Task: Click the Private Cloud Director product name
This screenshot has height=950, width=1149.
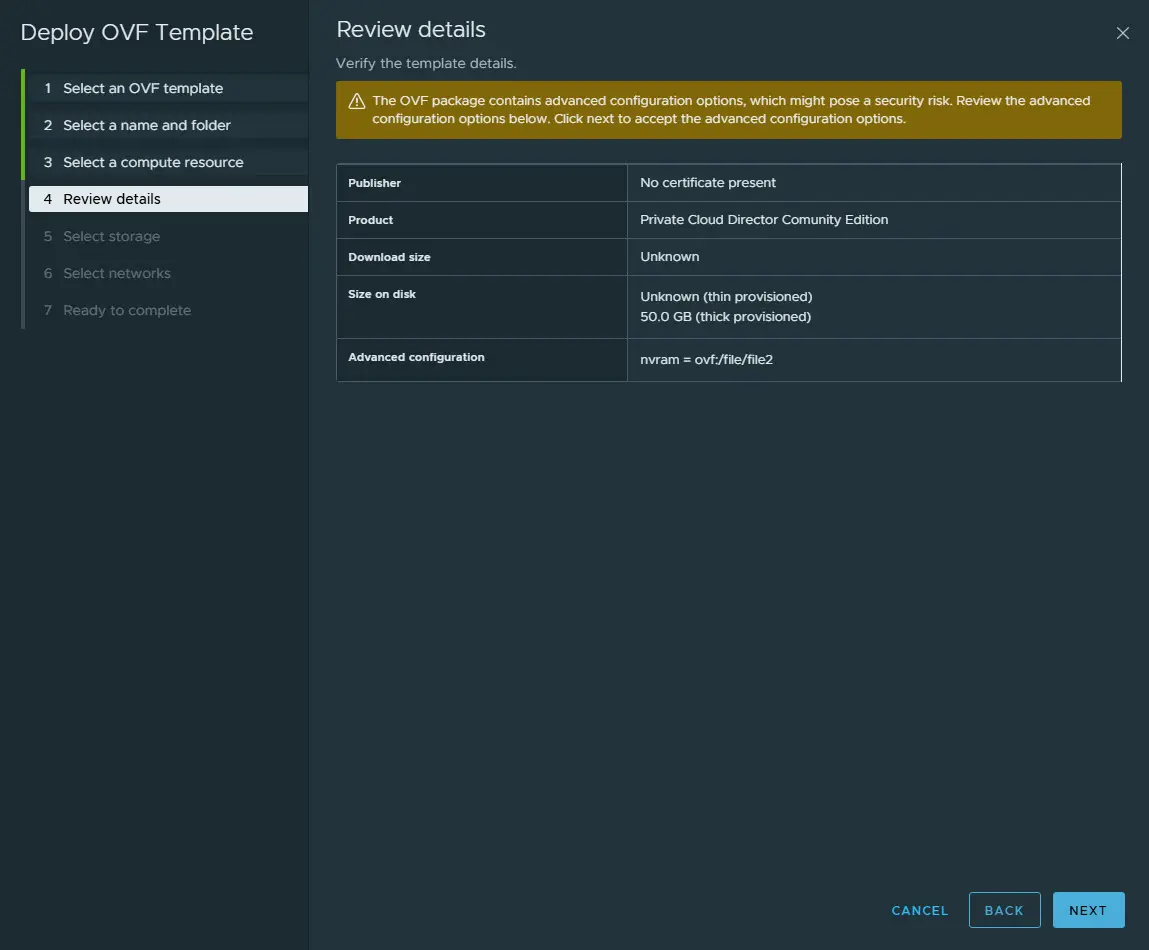Action: (x=764, y=220)
